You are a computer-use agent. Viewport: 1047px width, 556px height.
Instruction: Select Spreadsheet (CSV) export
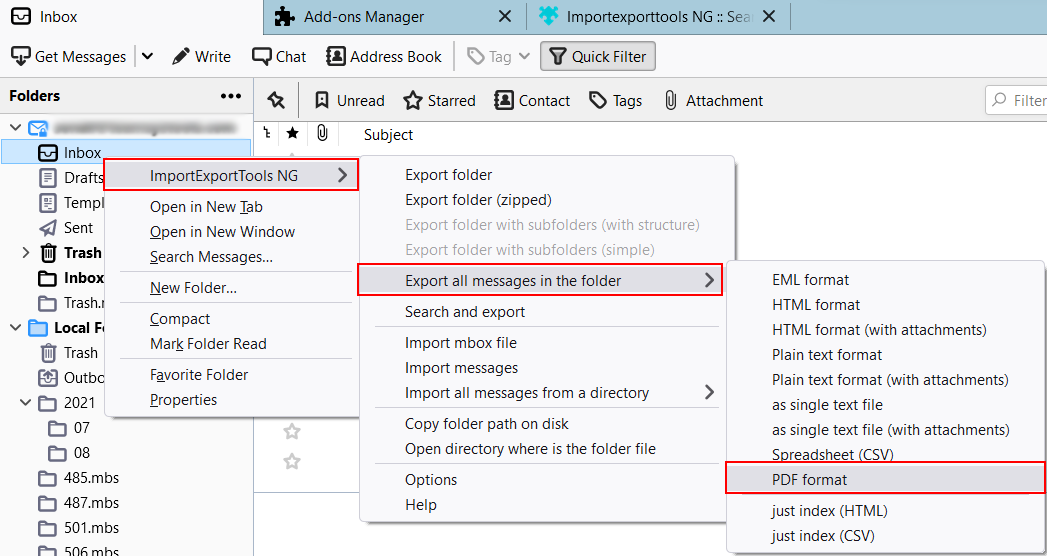pyautogui.click(x=832, y=455)
